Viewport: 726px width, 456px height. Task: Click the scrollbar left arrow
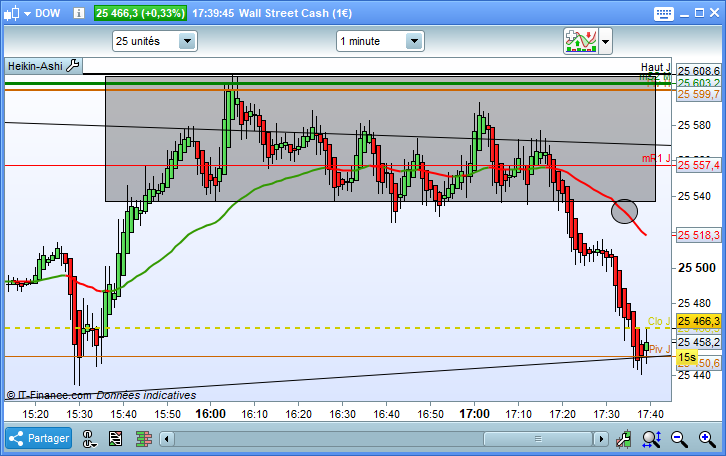pyautogui.click(x=167, y=438)
